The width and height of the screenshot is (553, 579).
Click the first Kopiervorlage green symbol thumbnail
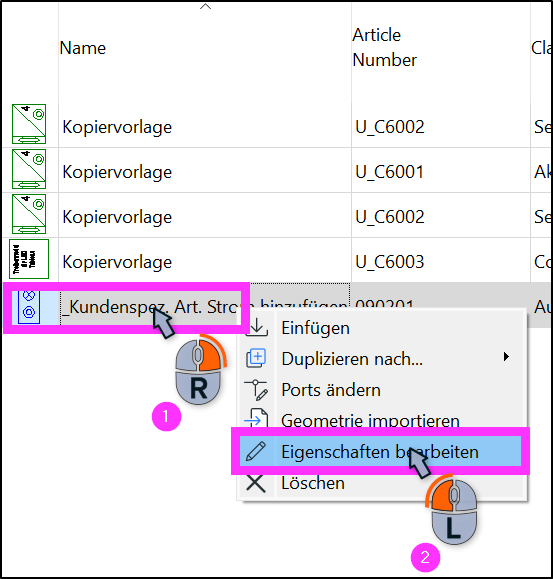click(x=29, y=124)
